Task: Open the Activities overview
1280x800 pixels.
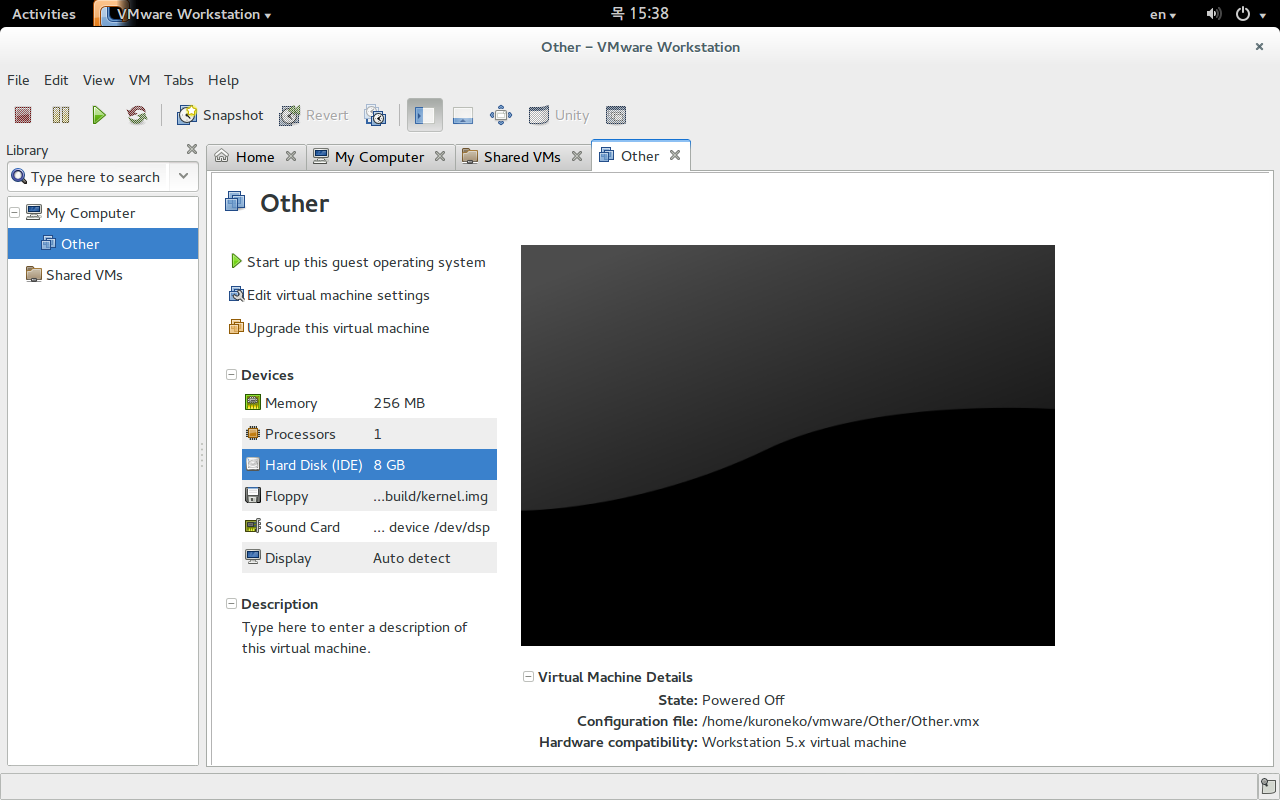Action: (44, 14)
